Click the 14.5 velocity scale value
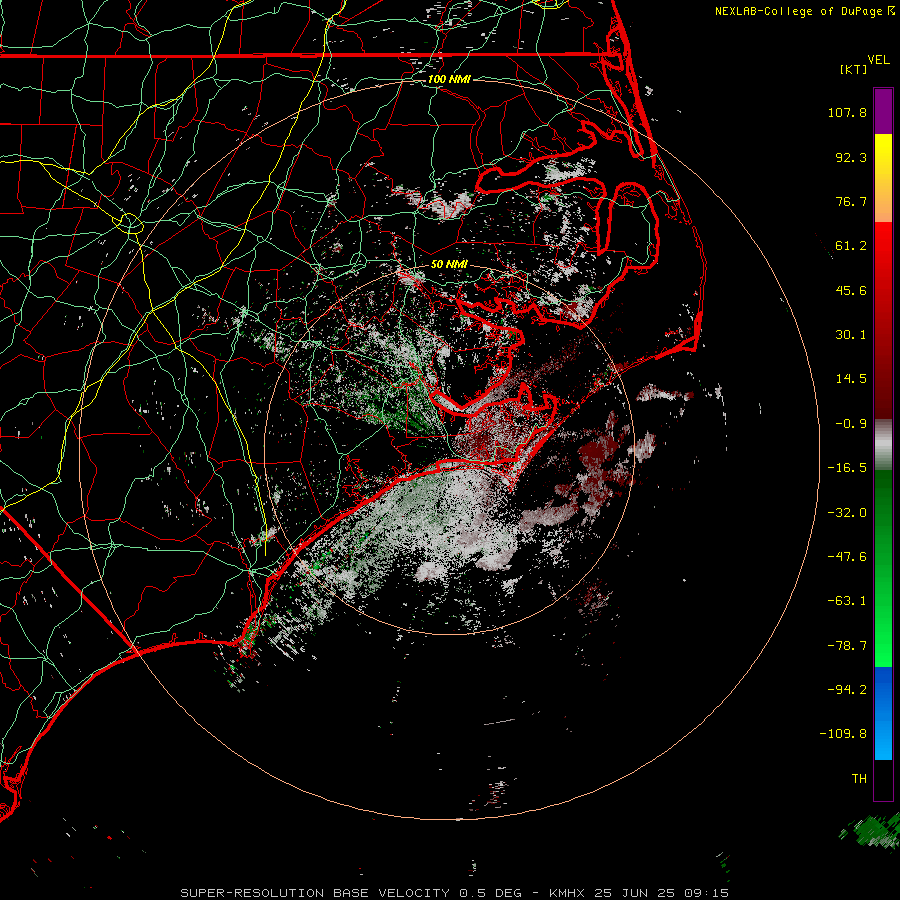This screenshot has height=900, width=900. pyautogui.click(x=851, y=379)
